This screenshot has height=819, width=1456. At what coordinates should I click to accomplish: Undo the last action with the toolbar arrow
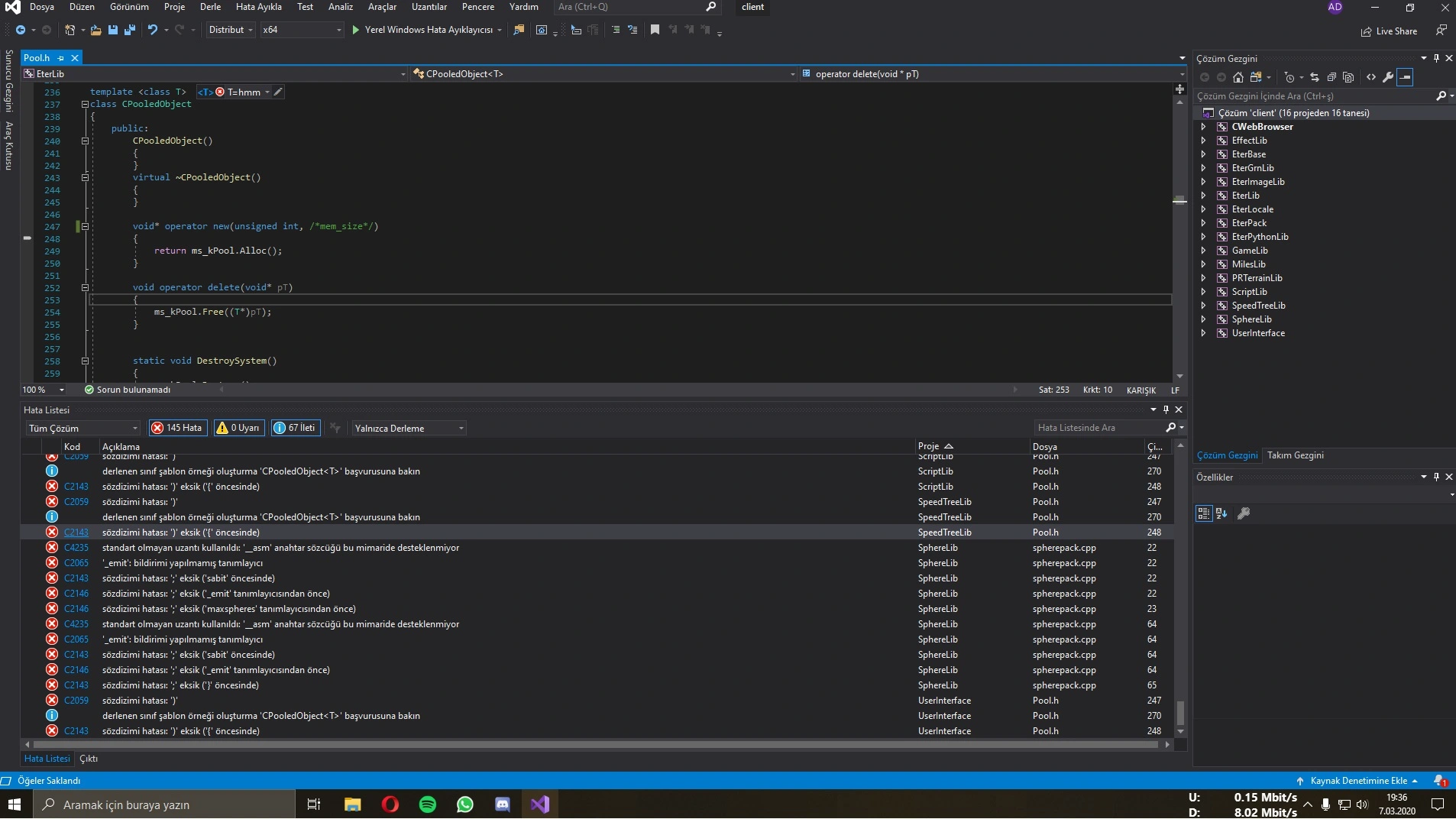(153, 30)
